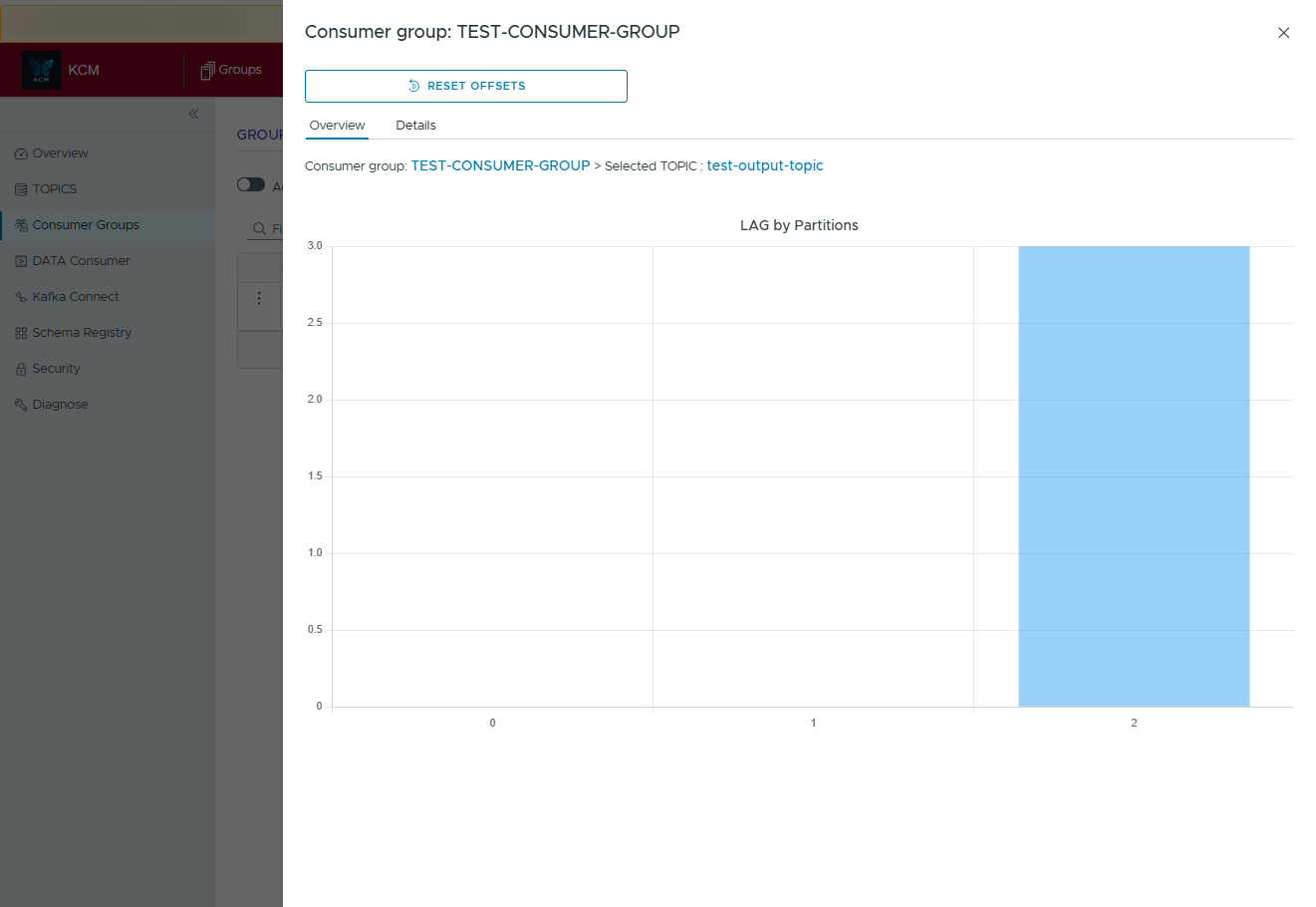Viewport: 1316px width, 907px height.
Task: Toggle the switch under the GROUPS heading
Action: point(251,184)
